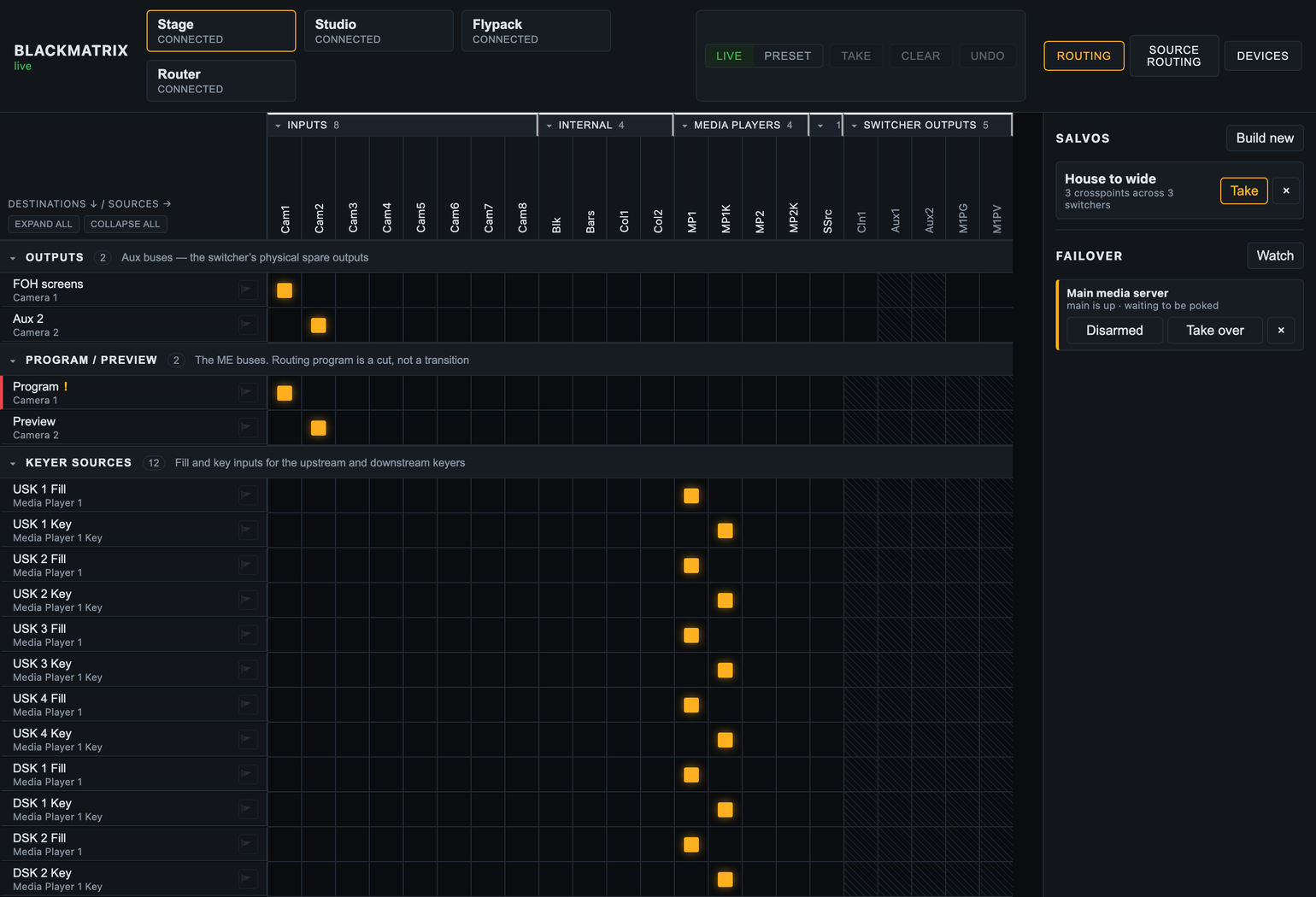
Task: Select the Flypack switcher
Action: (536, 31)
